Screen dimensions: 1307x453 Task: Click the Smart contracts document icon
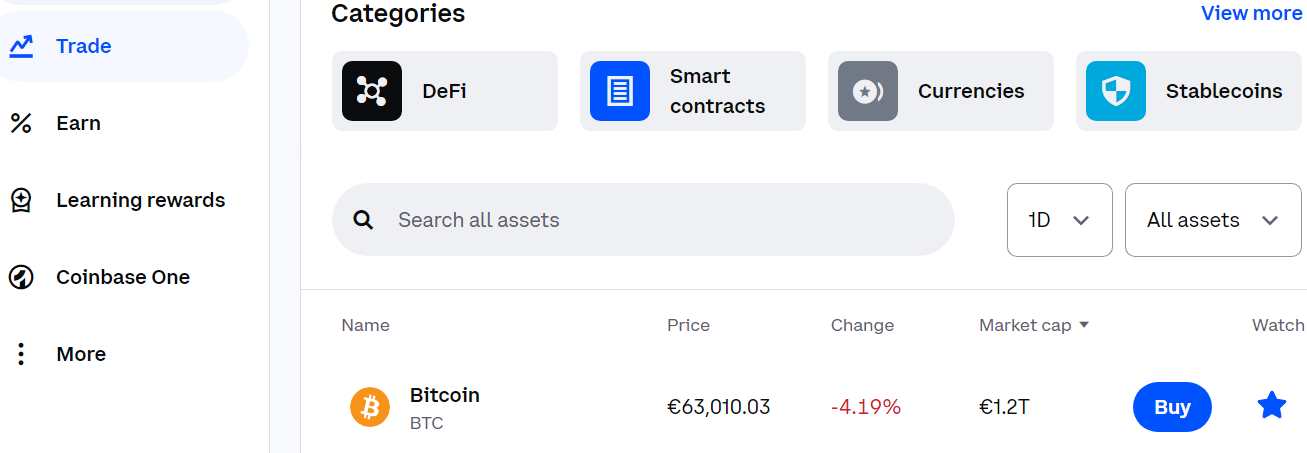point(620,91)
